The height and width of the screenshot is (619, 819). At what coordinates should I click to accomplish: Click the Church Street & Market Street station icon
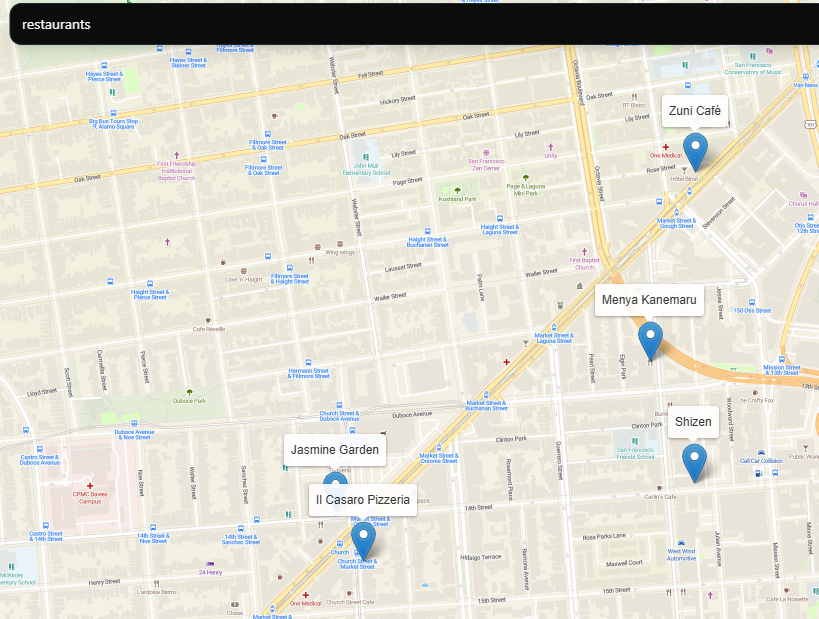click(x=355, y=551)
